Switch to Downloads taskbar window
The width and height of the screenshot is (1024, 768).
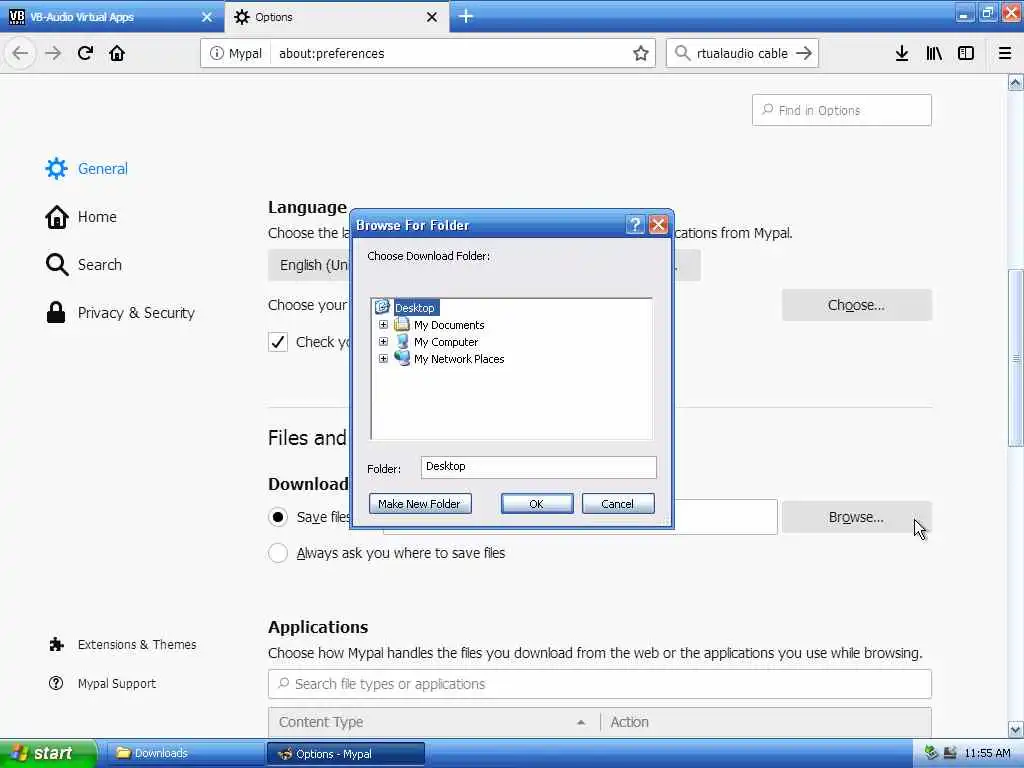[x=185, y=753]
